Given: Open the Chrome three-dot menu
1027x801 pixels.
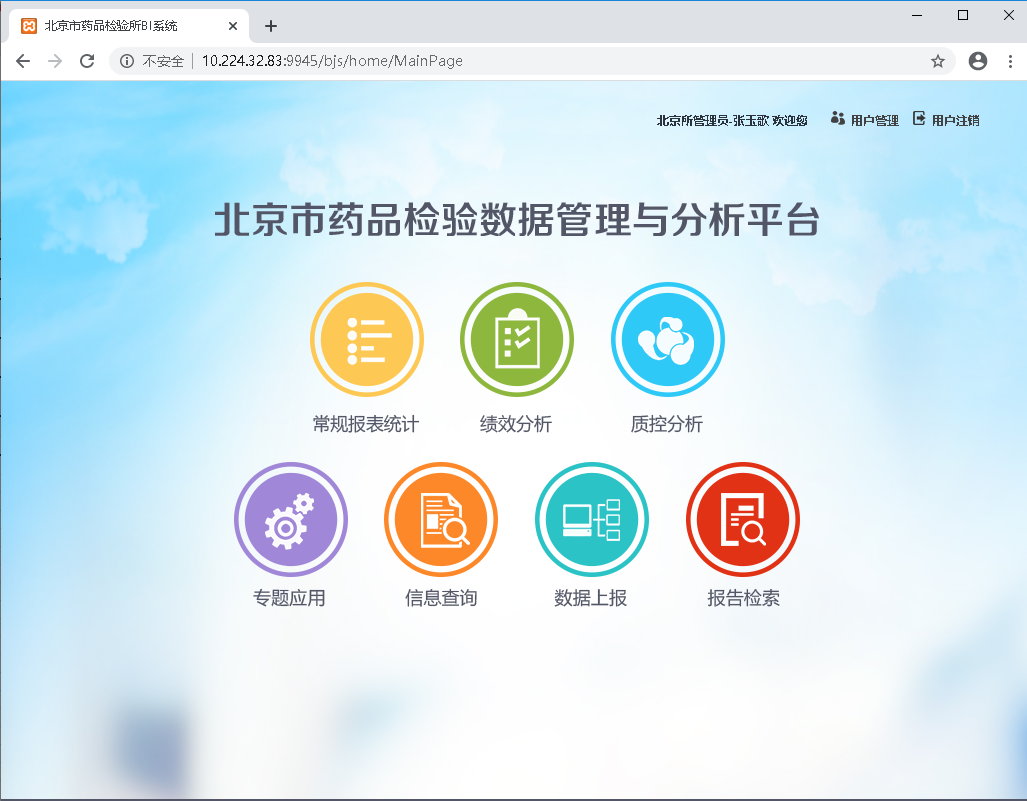Looking at the screenshot, I should 1009,61.
